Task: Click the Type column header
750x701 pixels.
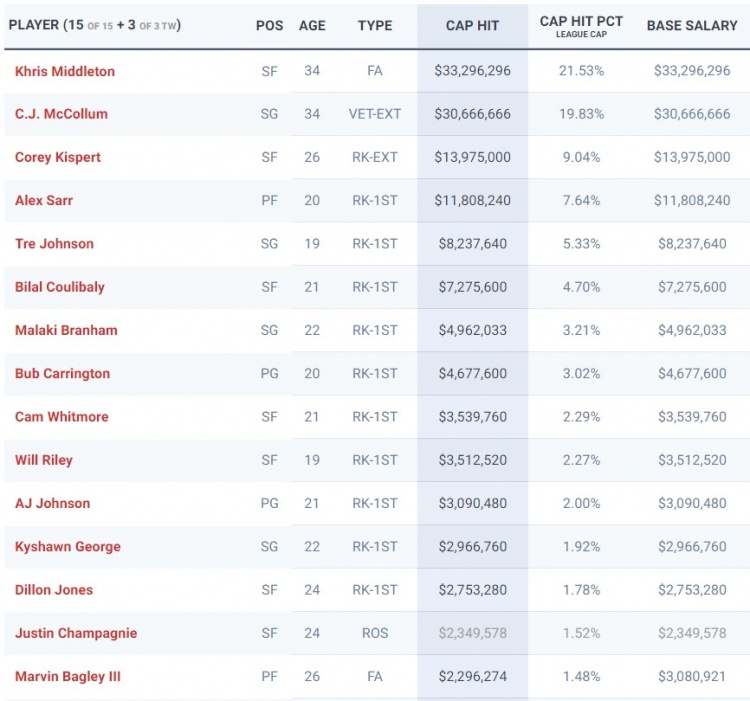Action: click(375, 25)
